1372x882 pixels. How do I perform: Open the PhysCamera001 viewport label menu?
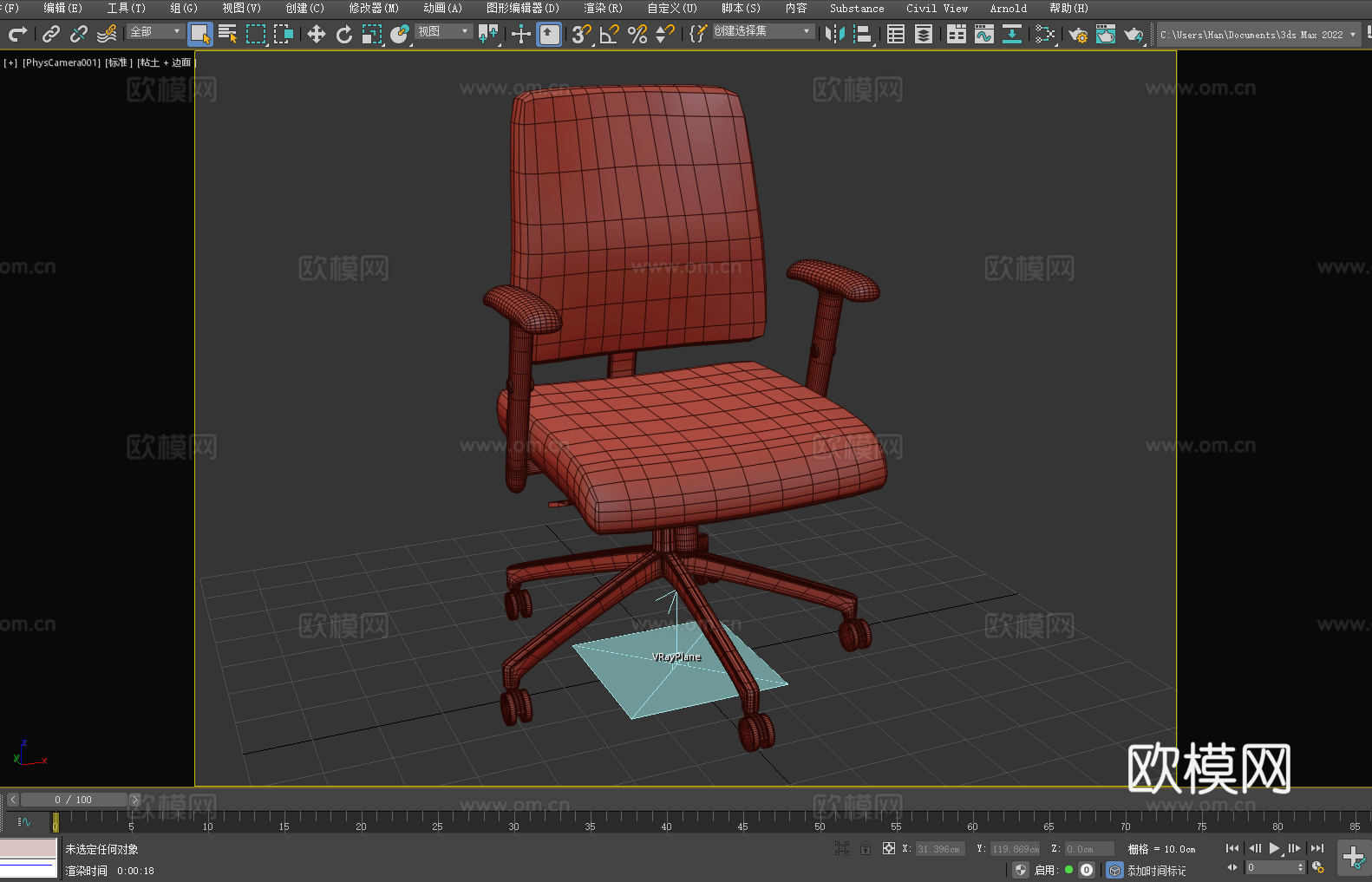[x=62, y=62]
